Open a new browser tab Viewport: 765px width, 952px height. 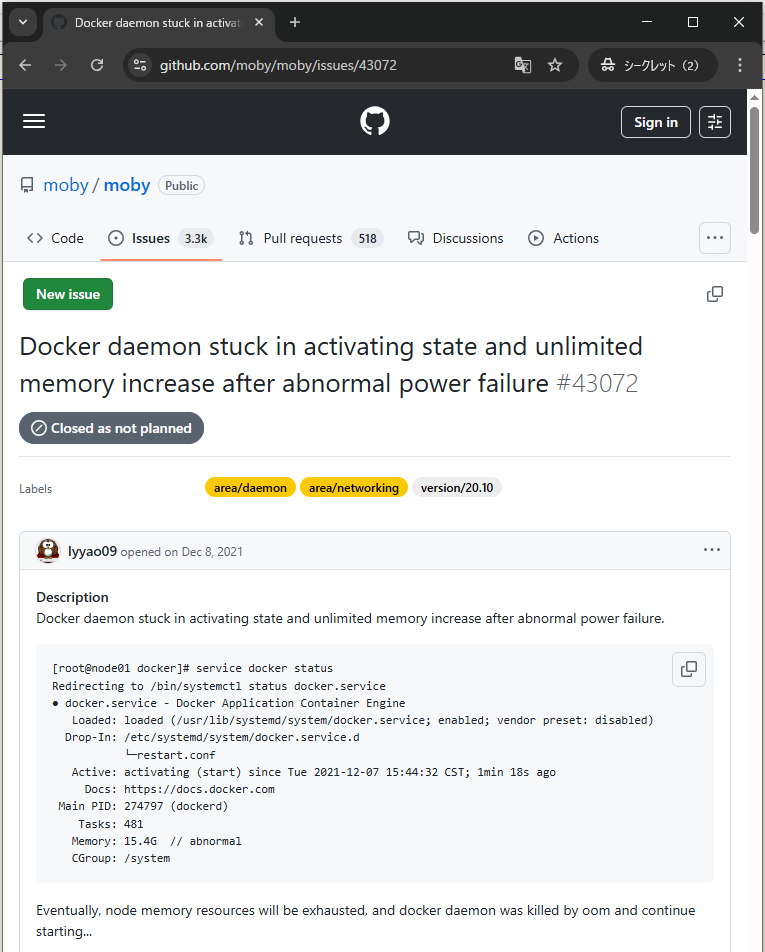coord(295,22)
